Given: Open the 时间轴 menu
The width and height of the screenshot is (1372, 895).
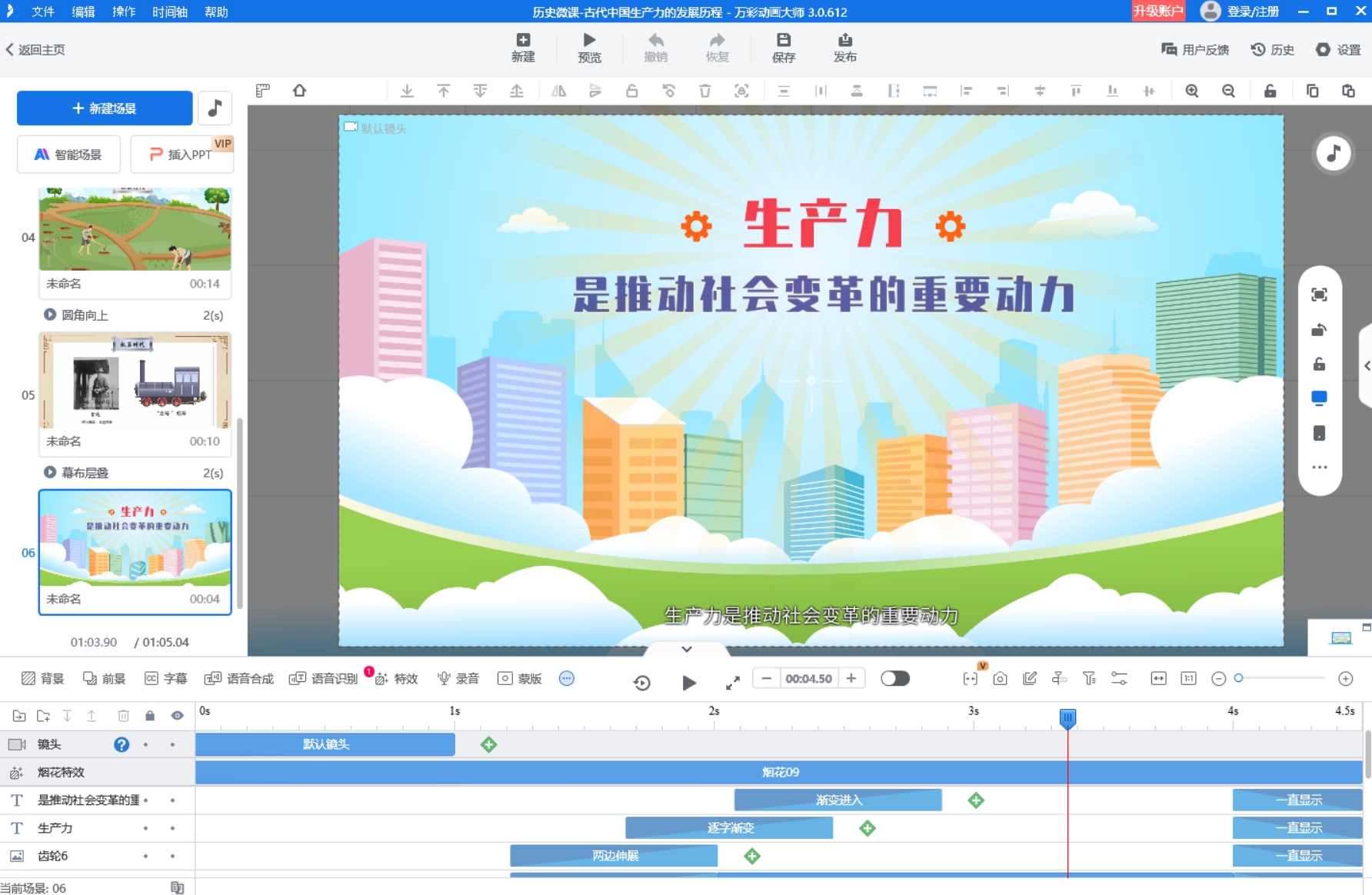Looking at the screenshot, I should coord(169,12).
